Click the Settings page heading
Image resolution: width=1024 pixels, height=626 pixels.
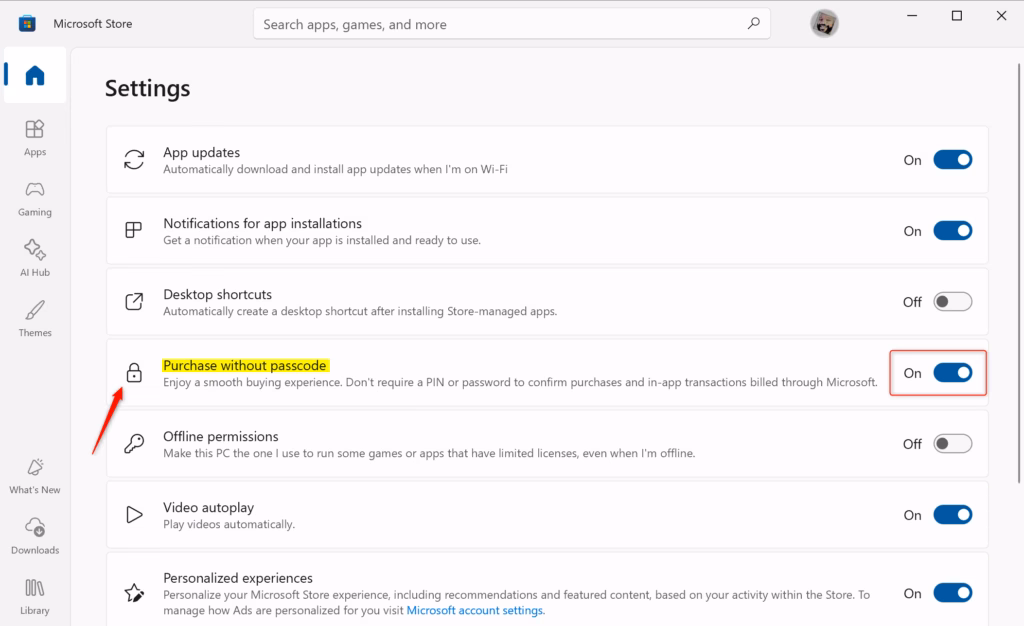pos(147,89)
